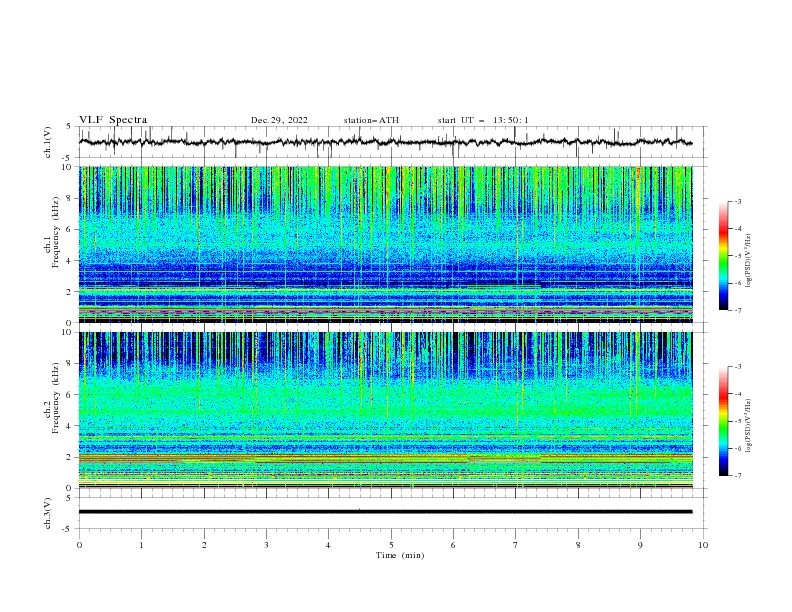Pick the ch.2 PSD color scale bar
The image size is (792, 612).
724,421
